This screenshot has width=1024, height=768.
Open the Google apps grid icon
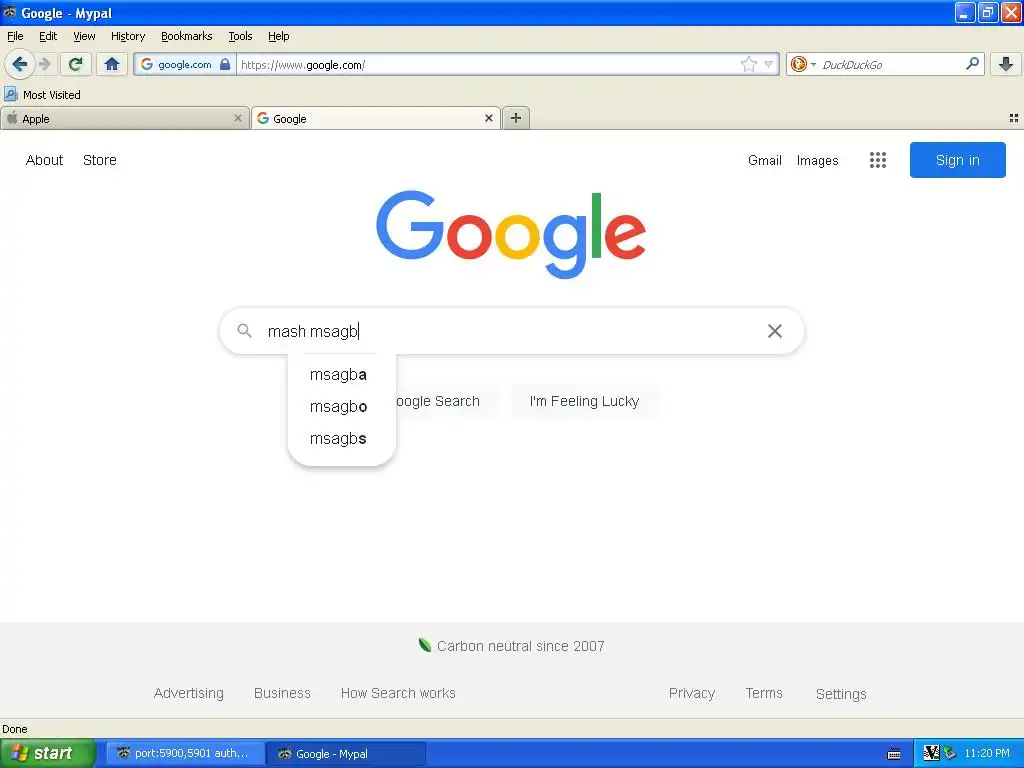tap(878, 160)
